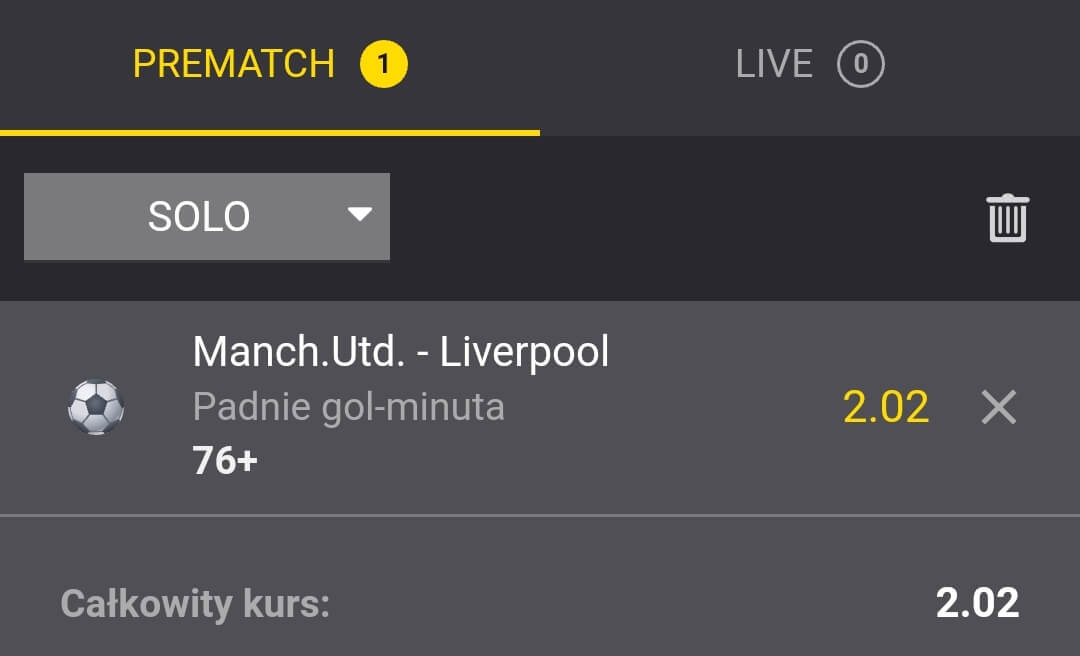Viewport: 1080px width, 656px height.
Task: Click the Całkowity kurs label
Action: [195, 604]
